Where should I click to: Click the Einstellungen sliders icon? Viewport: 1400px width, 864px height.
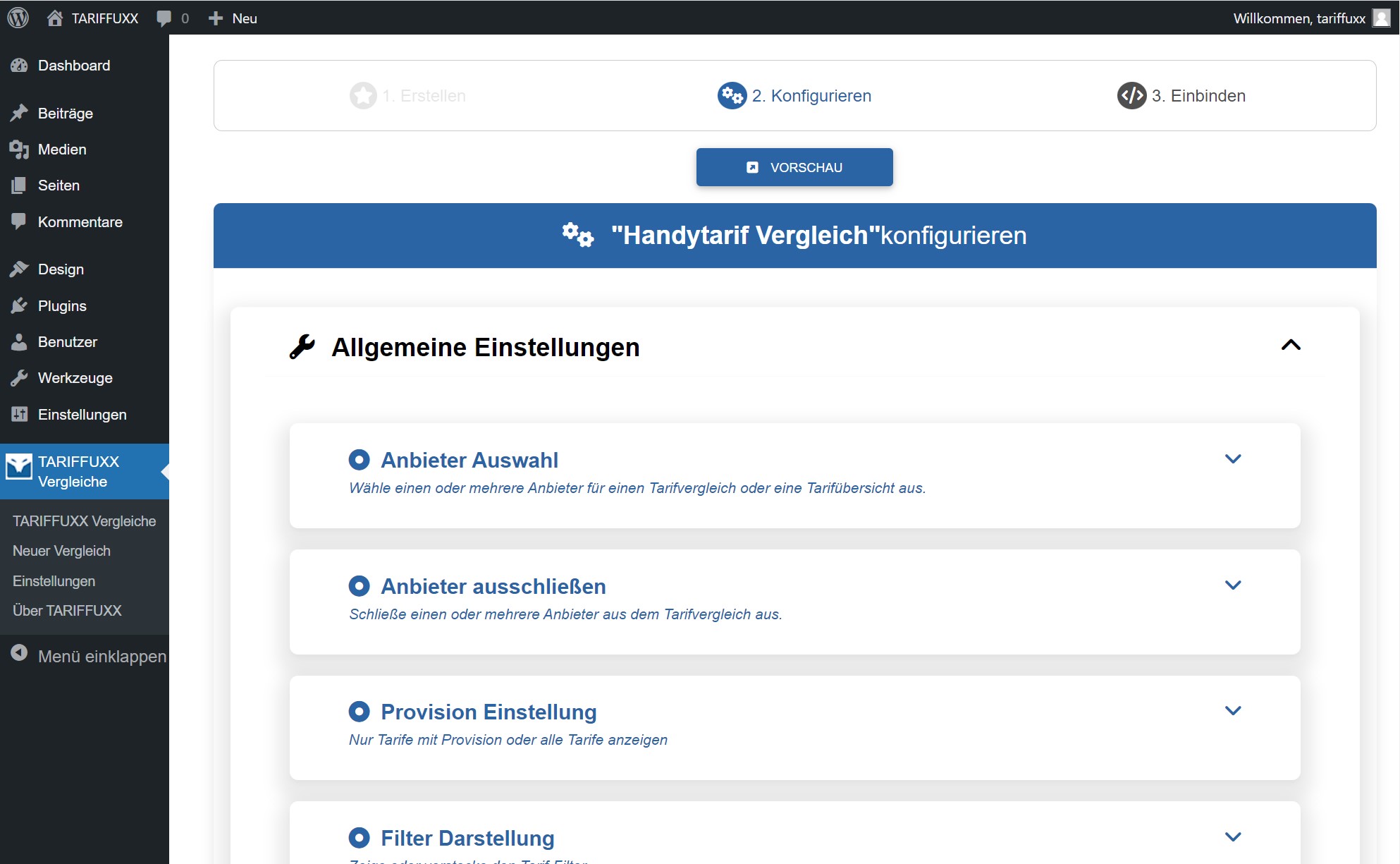[19, 415]
